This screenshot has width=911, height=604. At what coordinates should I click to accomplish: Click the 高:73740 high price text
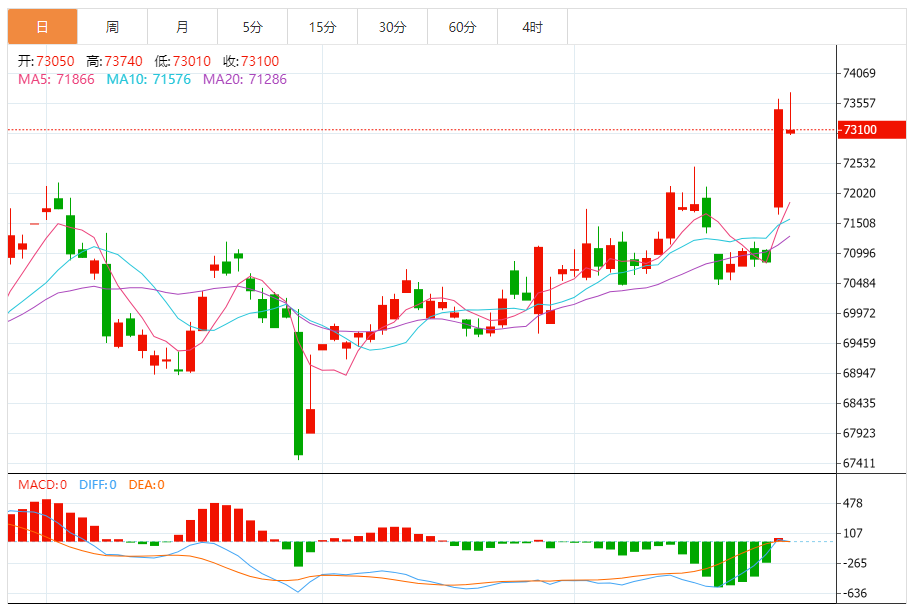click(x=114, y=61)
